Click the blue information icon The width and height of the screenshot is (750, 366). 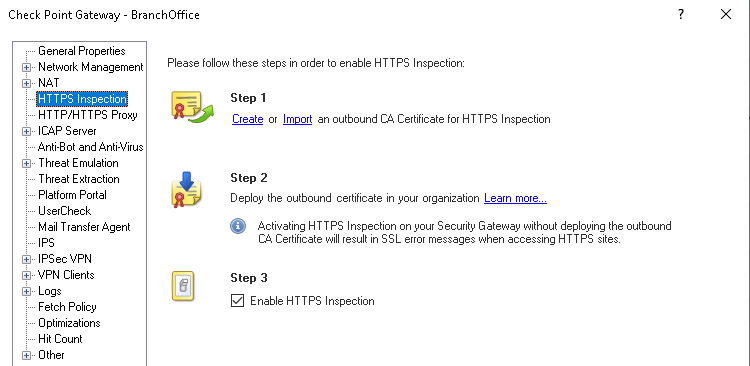point(238,226)
